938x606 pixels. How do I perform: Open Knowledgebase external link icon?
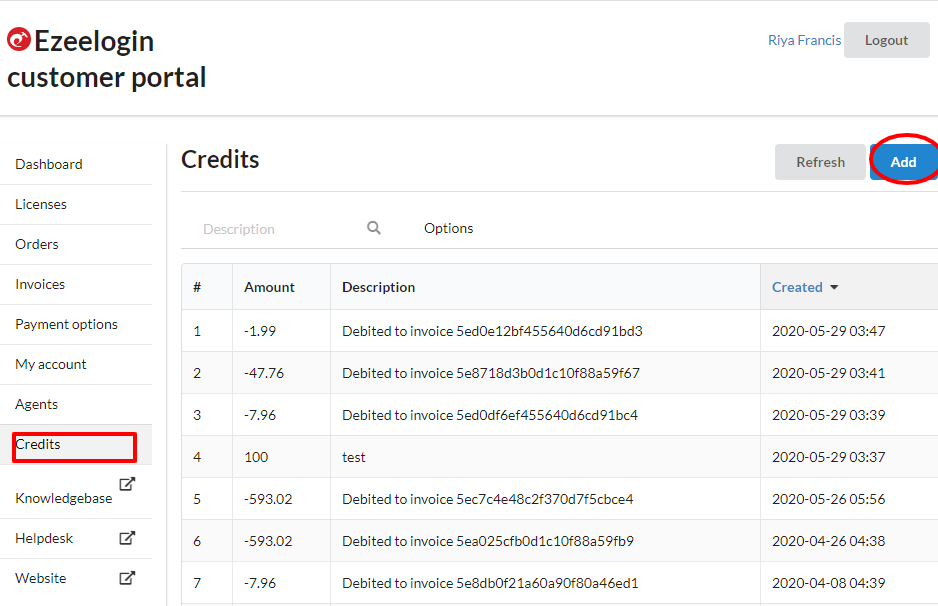click(127, 484)
